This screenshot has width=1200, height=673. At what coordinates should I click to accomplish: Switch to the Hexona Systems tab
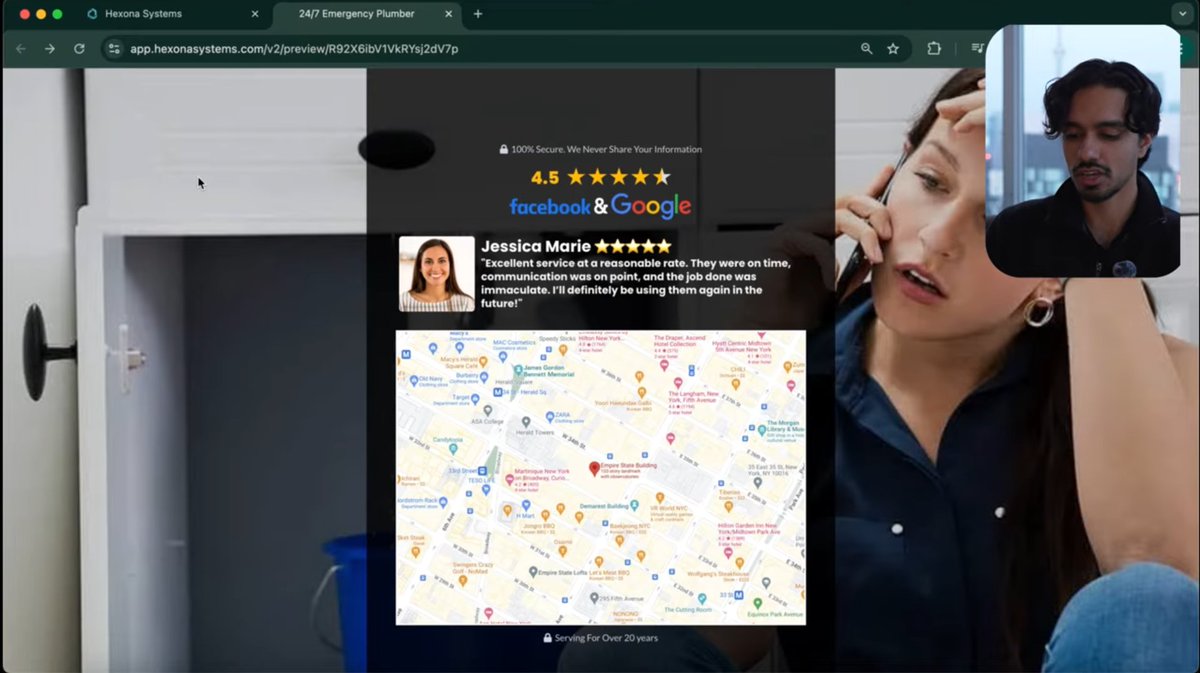click(170, 14)
